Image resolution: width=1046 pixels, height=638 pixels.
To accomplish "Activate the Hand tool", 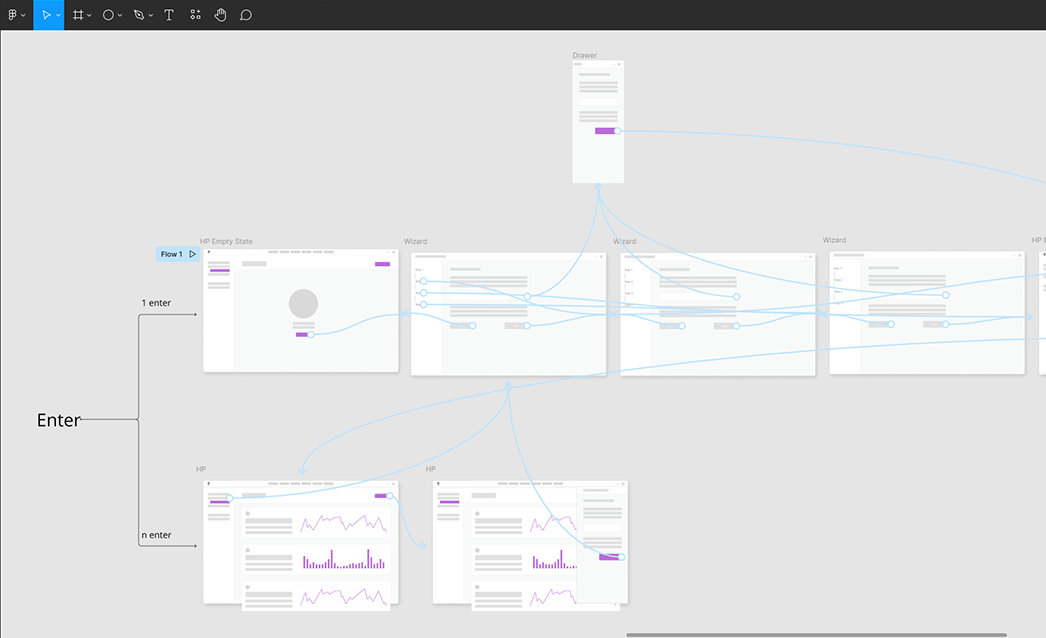I will [x=220, y=15].
